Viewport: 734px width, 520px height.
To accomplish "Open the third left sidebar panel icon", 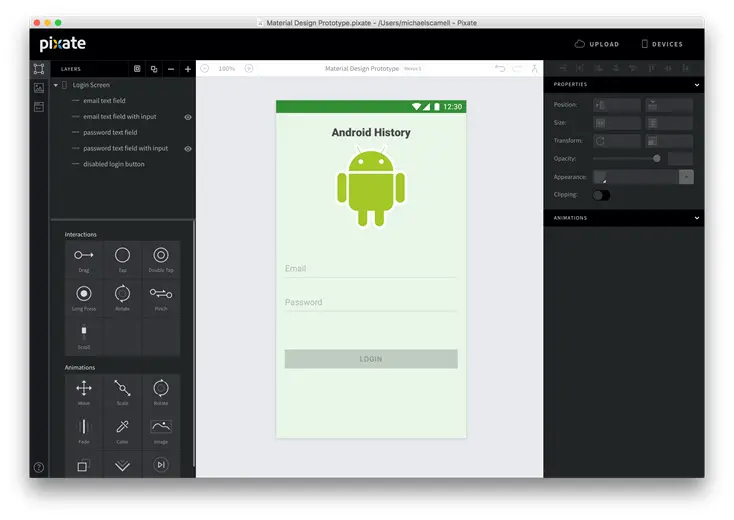I will [x=39, y=107].
